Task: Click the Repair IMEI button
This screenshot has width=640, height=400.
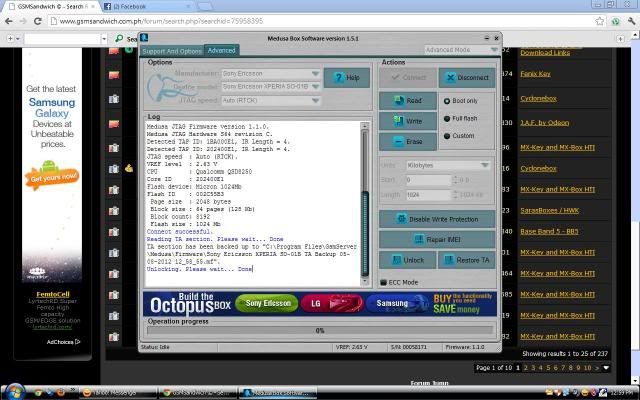Action: tap(437, 240)
